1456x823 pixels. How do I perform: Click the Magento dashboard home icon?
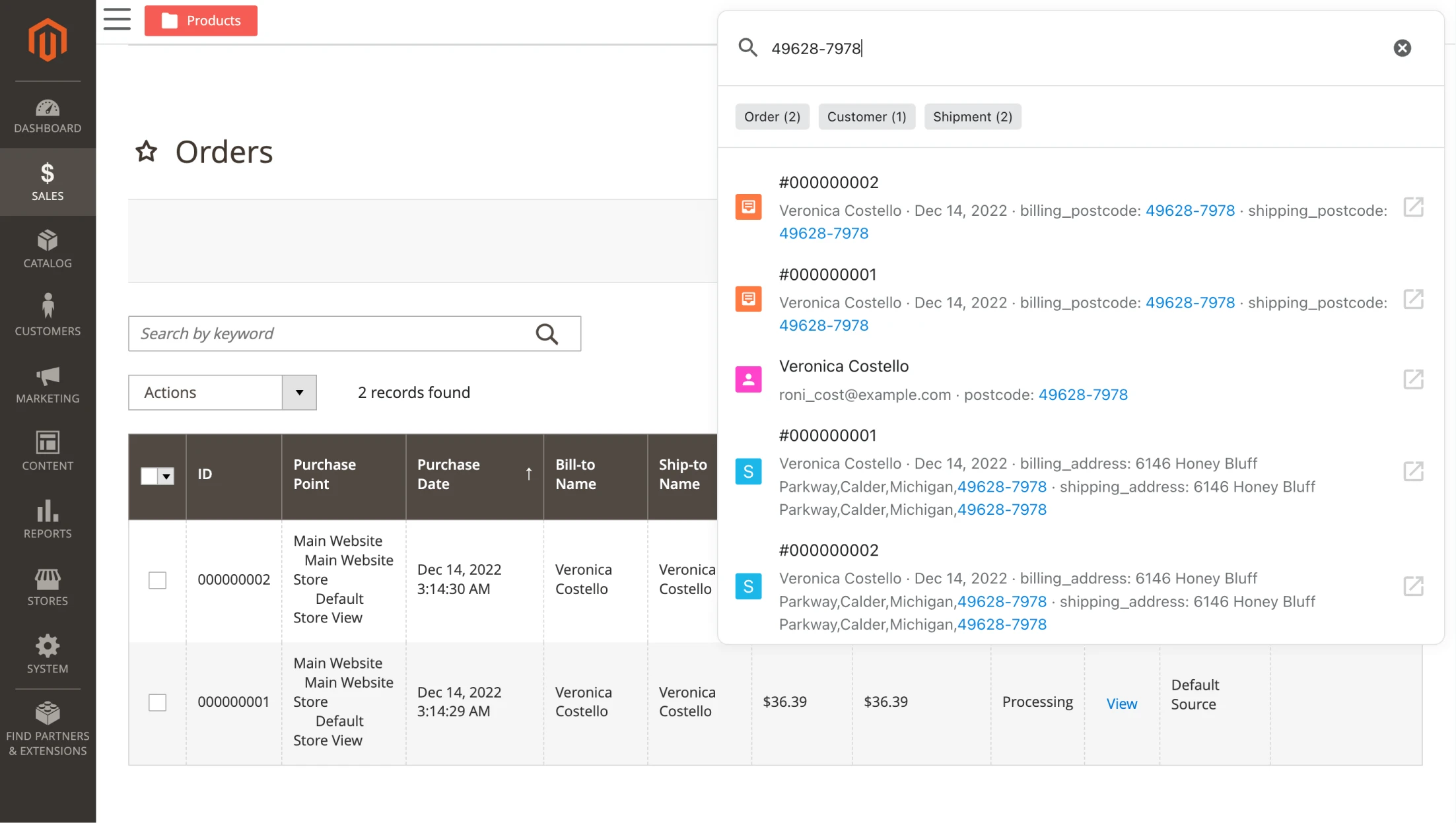point(47,41)
